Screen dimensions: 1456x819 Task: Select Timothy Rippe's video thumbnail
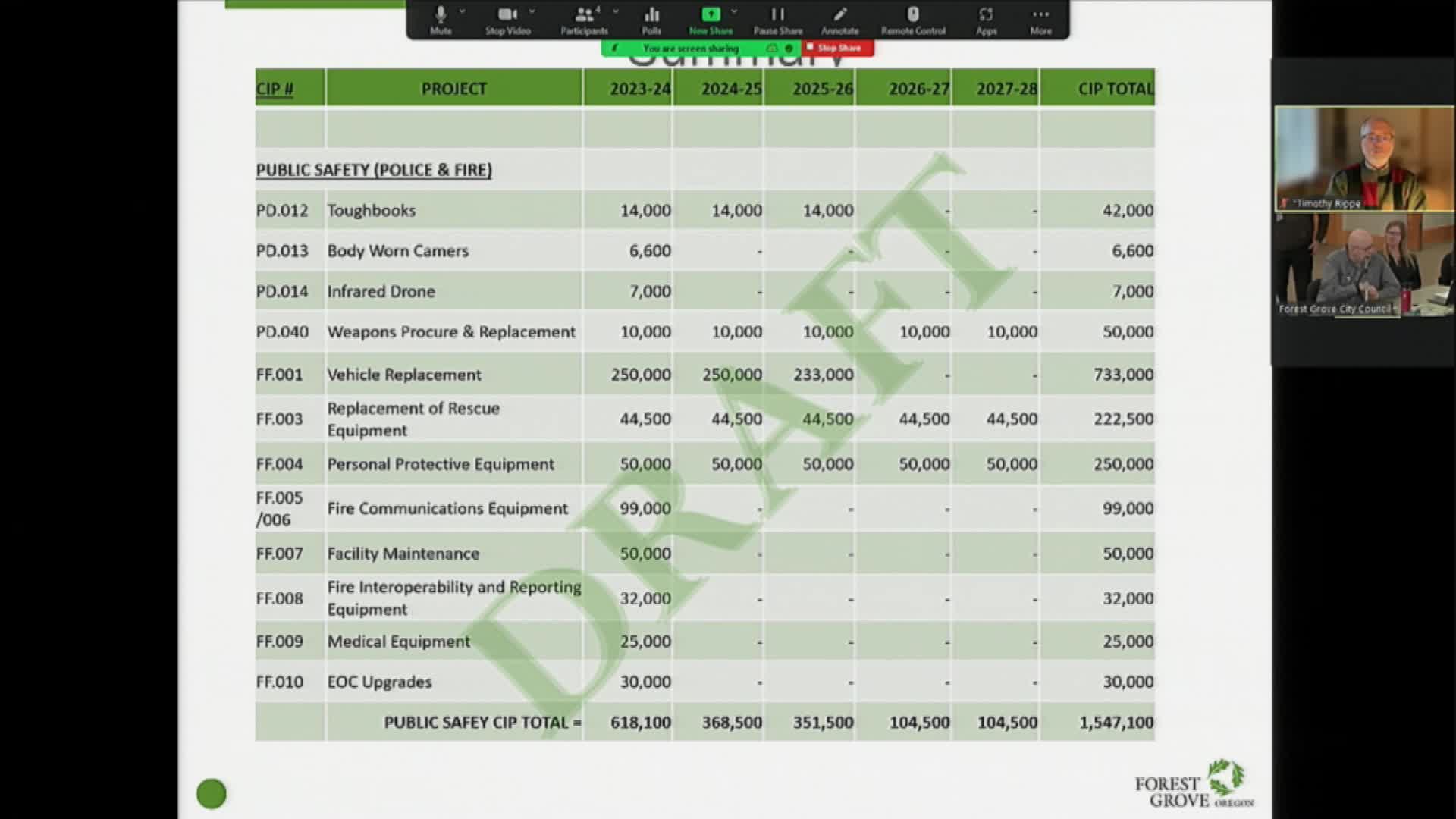[x=1364, y=158]
